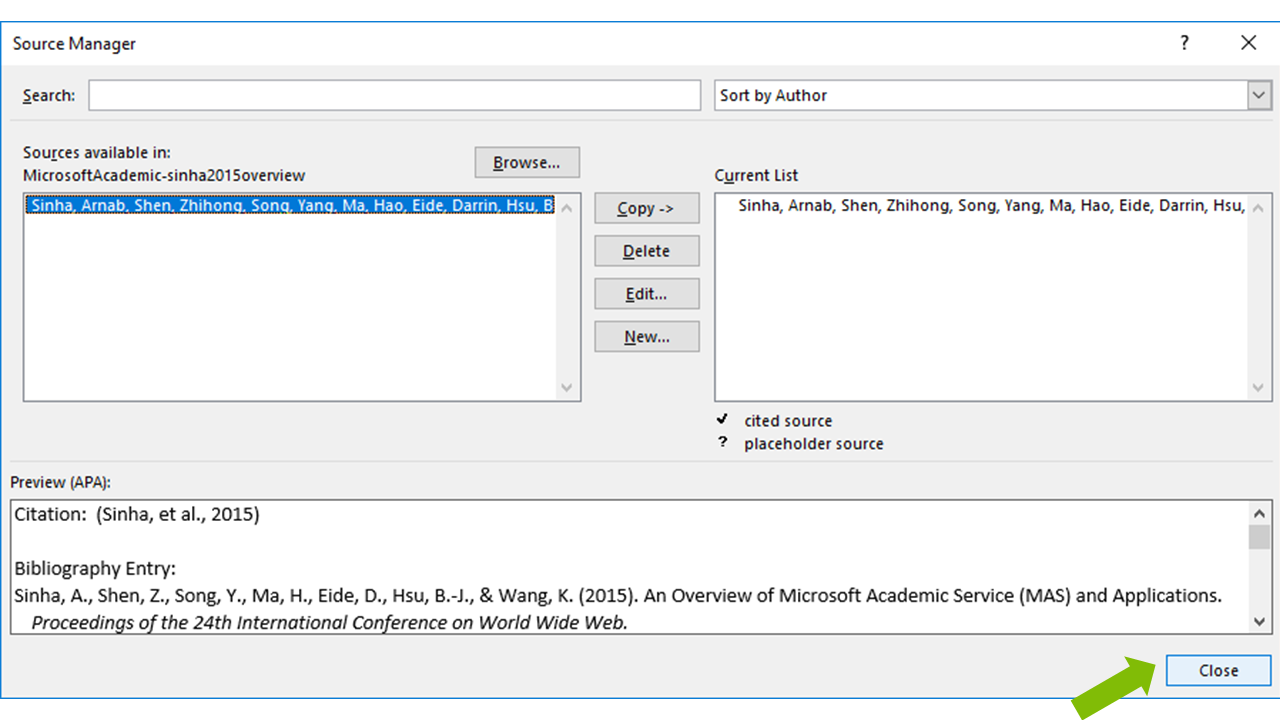Click the Delete button
The height and width of the screenshot is (720, 1280).
click(646, 251)
